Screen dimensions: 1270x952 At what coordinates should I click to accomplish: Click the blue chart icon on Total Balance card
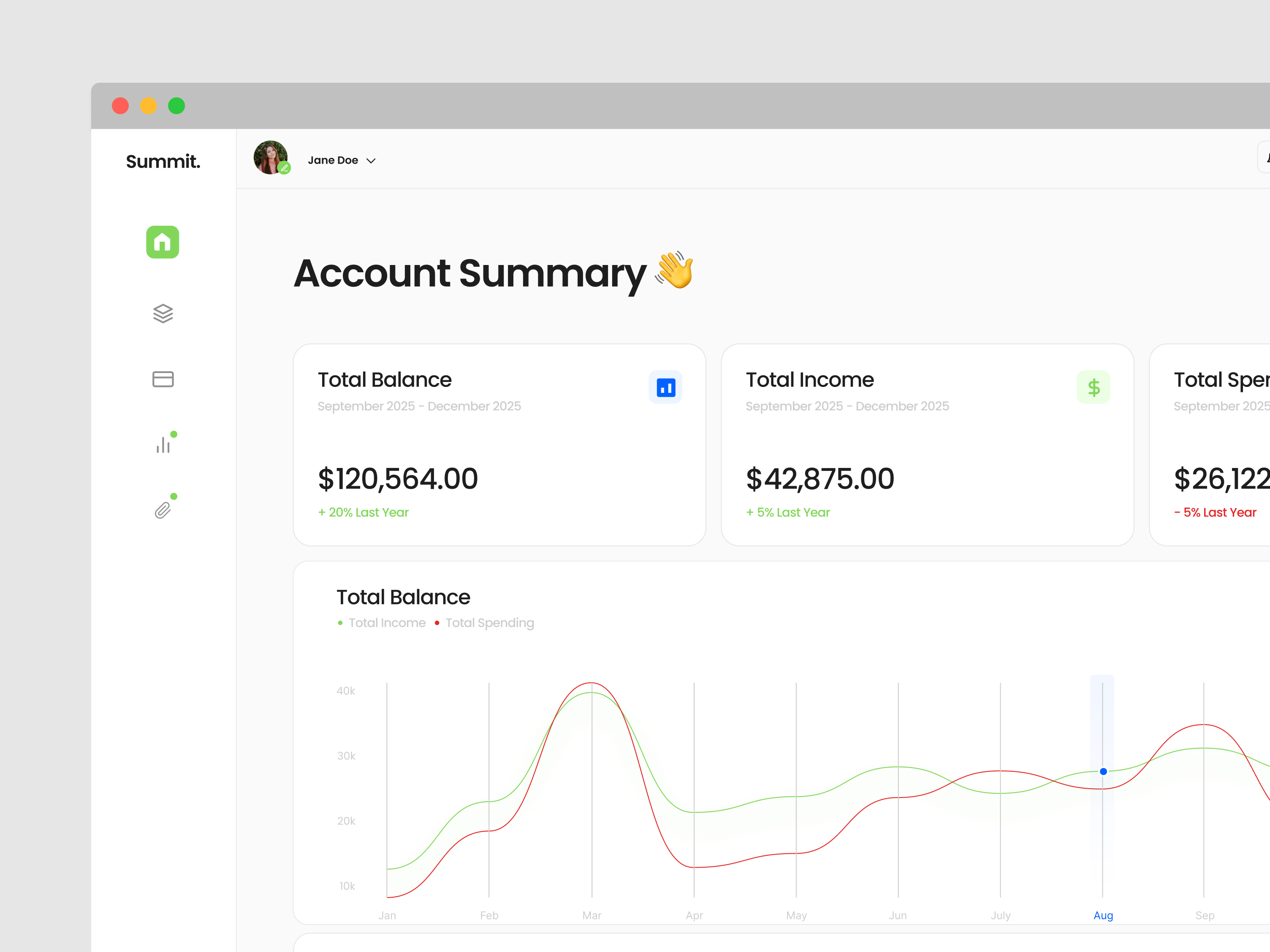[665, 387]
